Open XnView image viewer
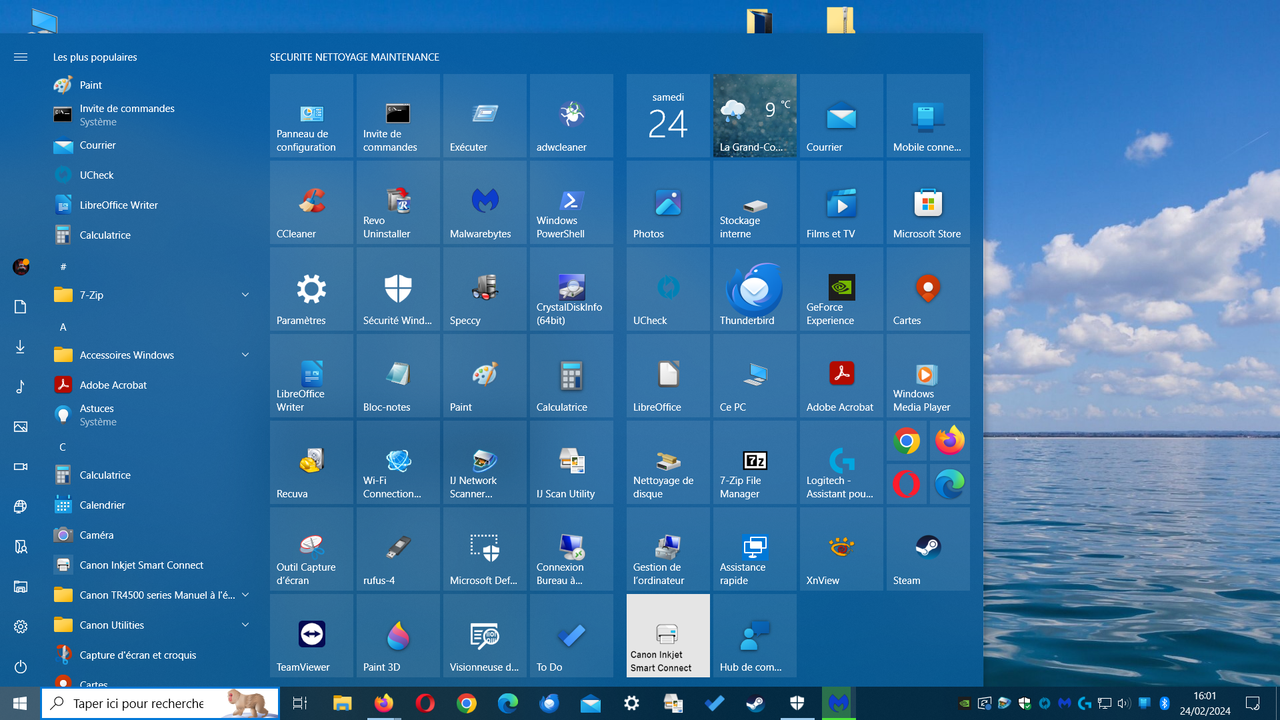Image resolution: width=1280 pixels, height=720 pixels. coord(840,549)
